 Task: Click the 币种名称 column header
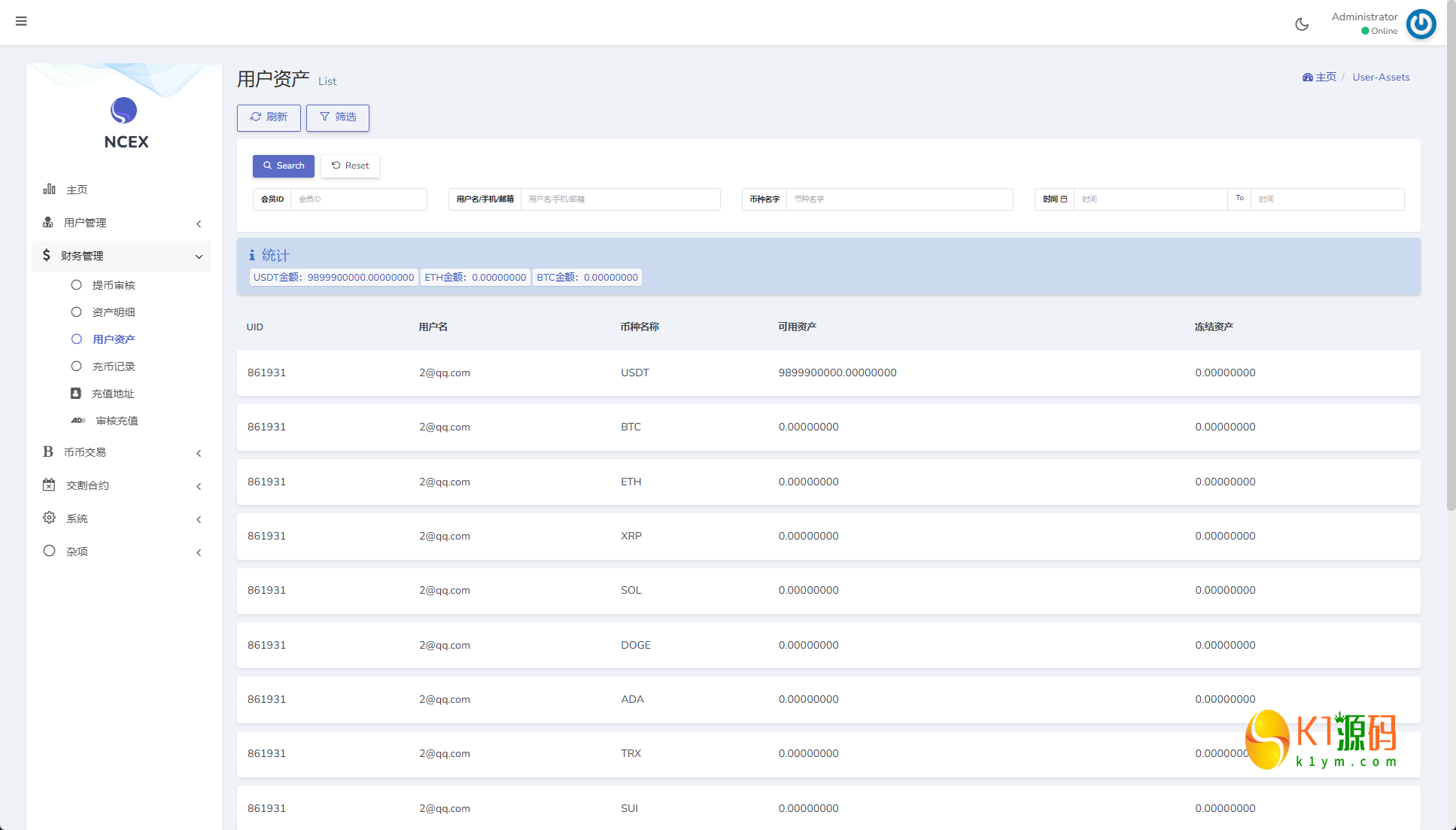coord(640,327)
